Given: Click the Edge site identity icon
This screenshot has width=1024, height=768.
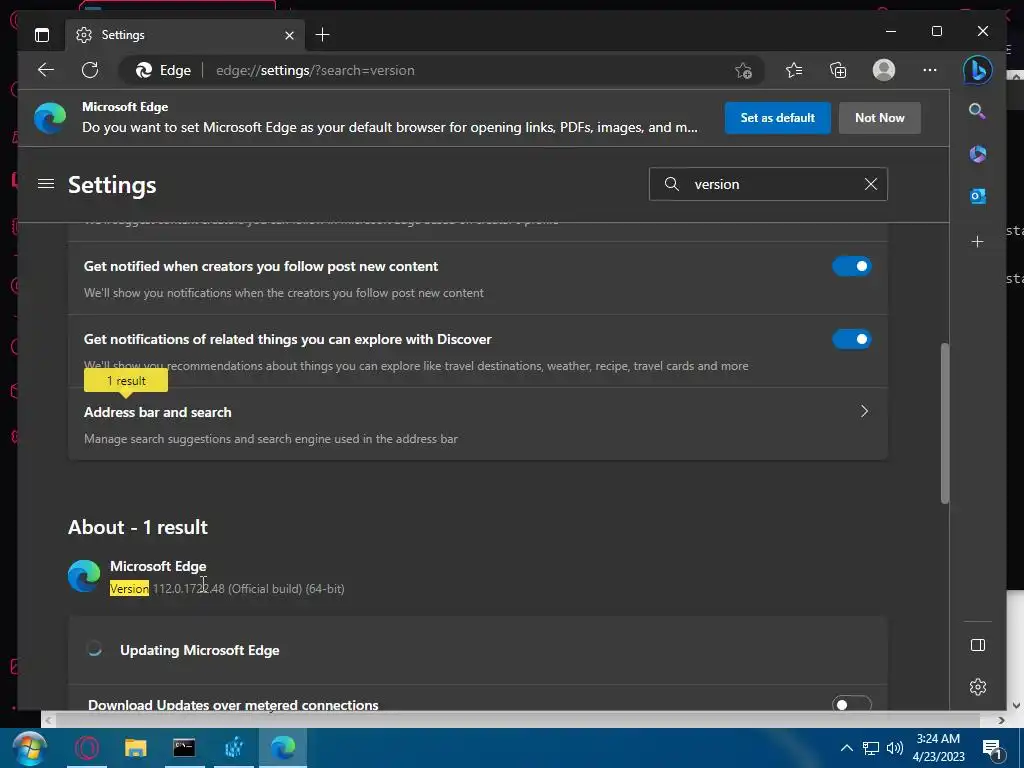Looking at the screenshot, I should [x=144, y=71].
